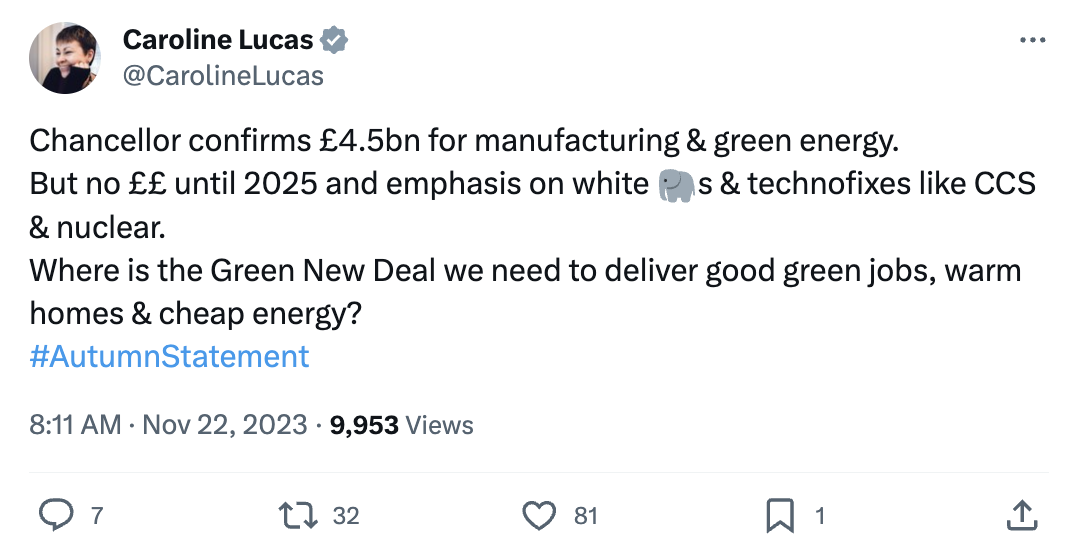Follow the #AutumnStatement hashtag link
The image size is (1078, 556).
[x=170, y=357]
